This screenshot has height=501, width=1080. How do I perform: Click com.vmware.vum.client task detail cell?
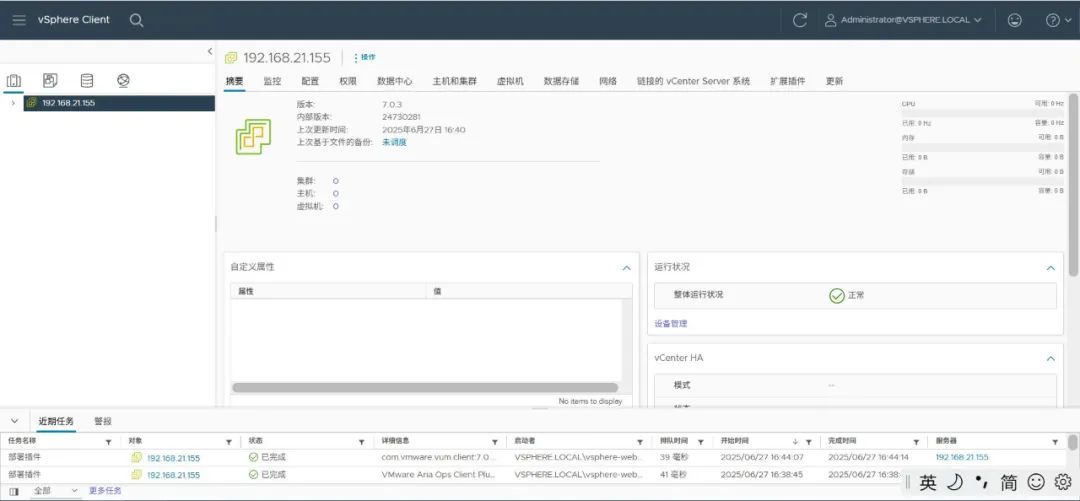tap(440, 457)
